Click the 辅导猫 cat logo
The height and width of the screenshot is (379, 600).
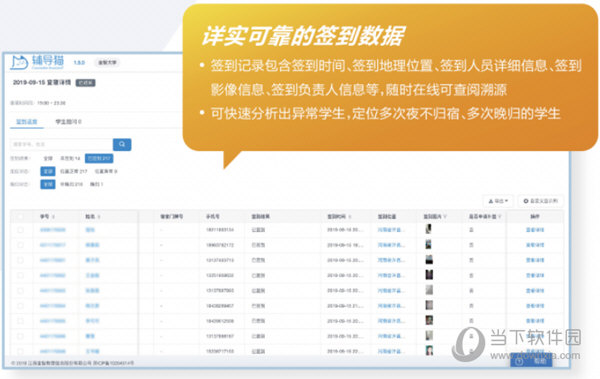tap(37, 62)
